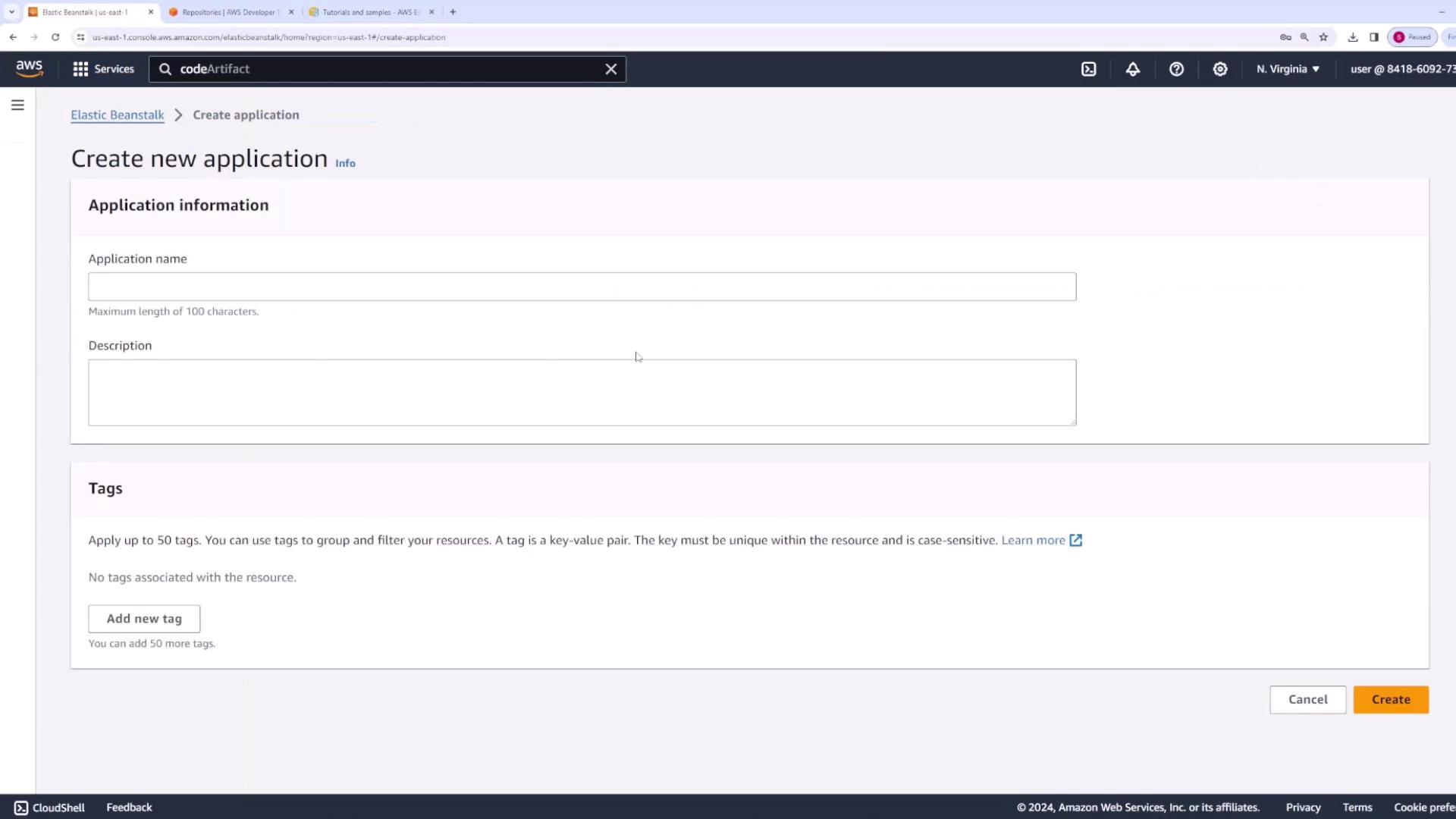Screen dimensions: 1456x819
Task: Click the Cancel button
Action: (x=1307, y=699)
